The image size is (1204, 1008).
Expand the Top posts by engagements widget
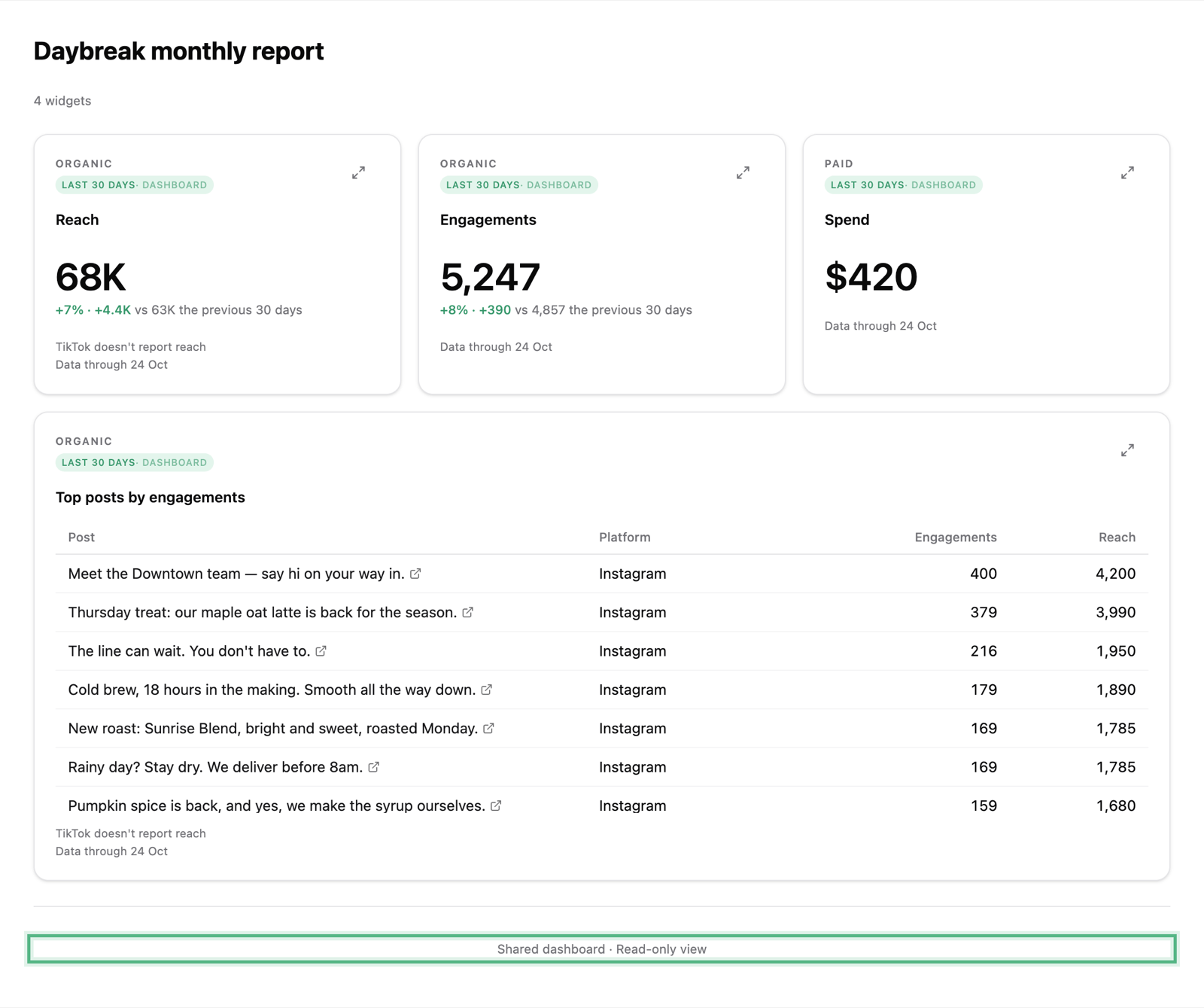pos(1127,450)
